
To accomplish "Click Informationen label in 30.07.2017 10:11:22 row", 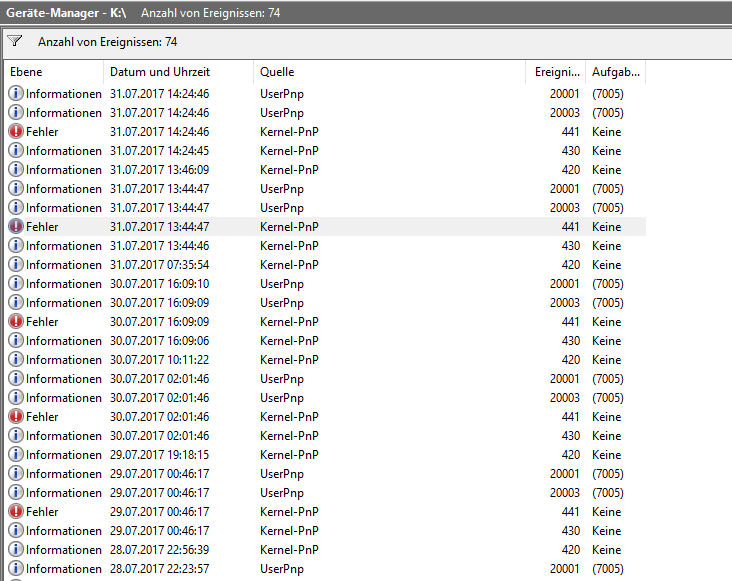I will pyautogui.click(x=64, y=360).
